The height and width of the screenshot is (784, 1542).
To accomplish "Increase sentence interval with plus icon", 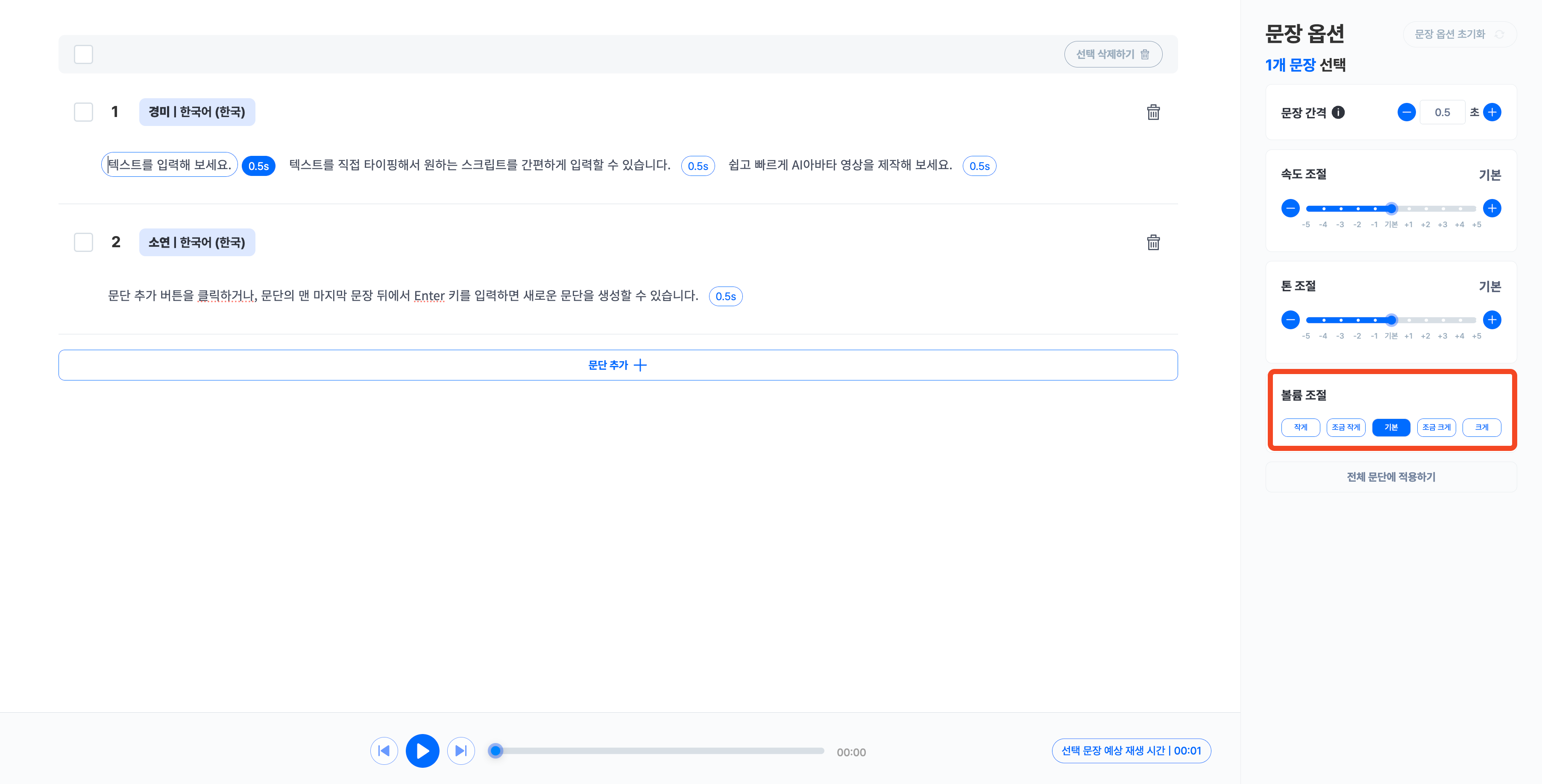I will pyautogui.click(x=1492, y=112).
